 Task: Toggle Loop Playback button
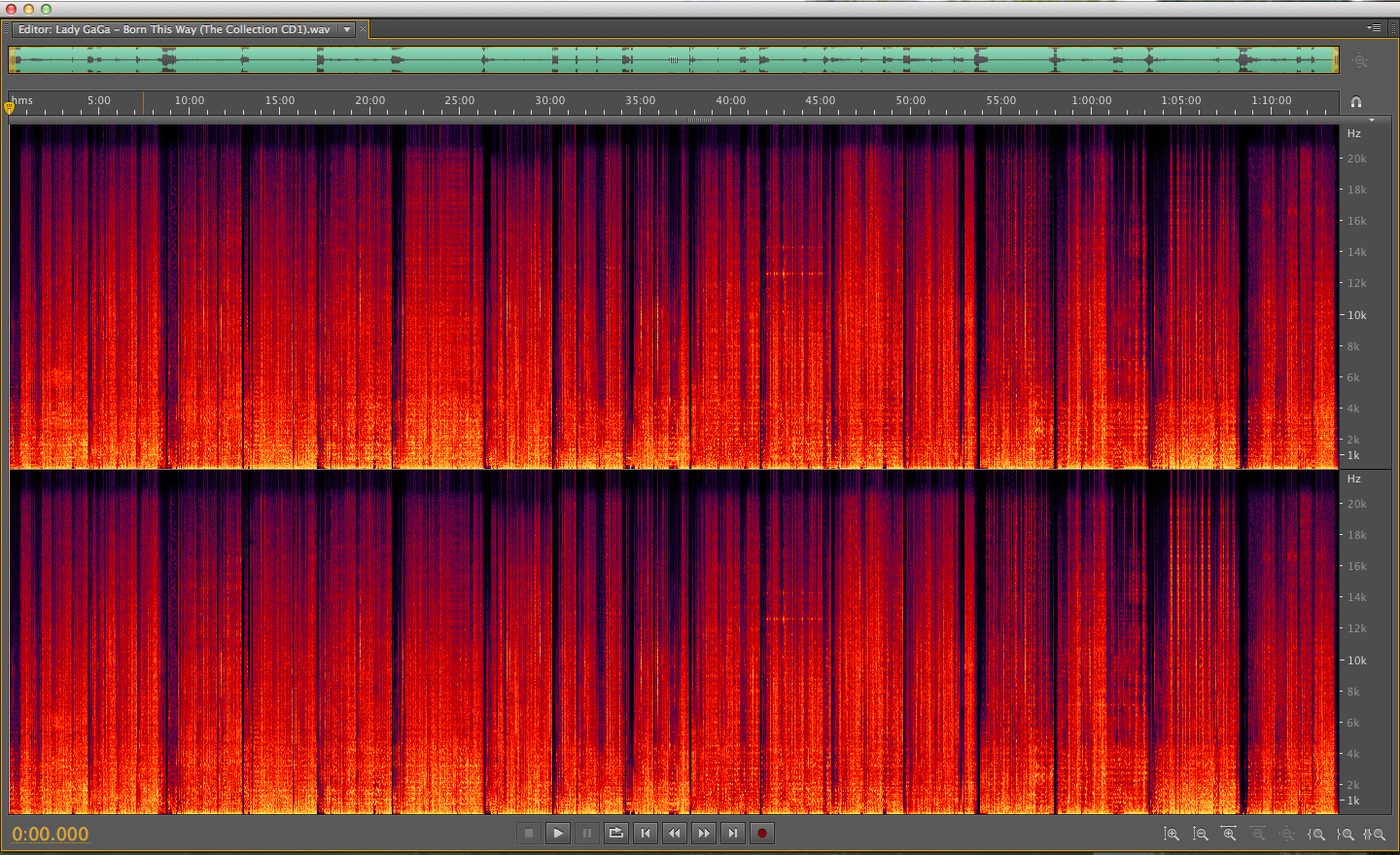click(x=616, y=833)
